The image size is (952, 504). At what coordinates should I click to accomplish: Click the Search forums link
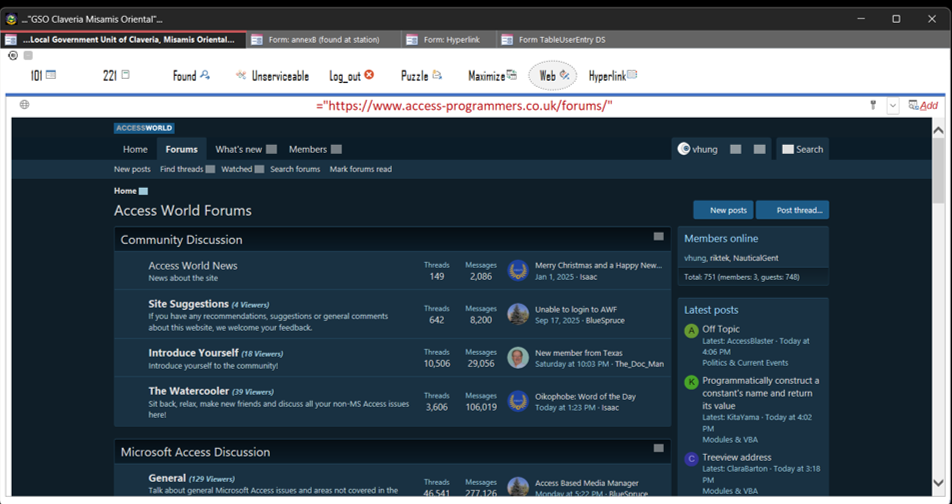(295, 169)
